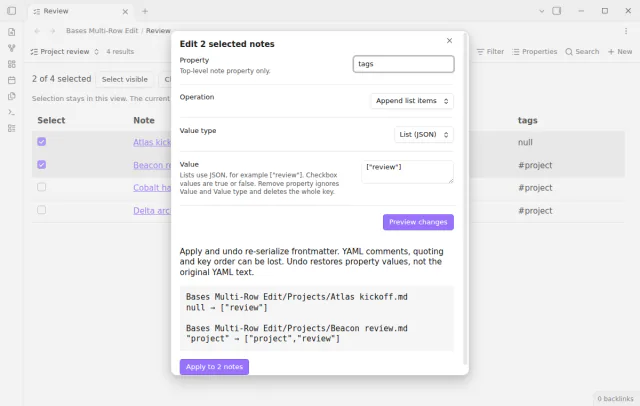Open more options vertical dots menu

pos(626,31)
